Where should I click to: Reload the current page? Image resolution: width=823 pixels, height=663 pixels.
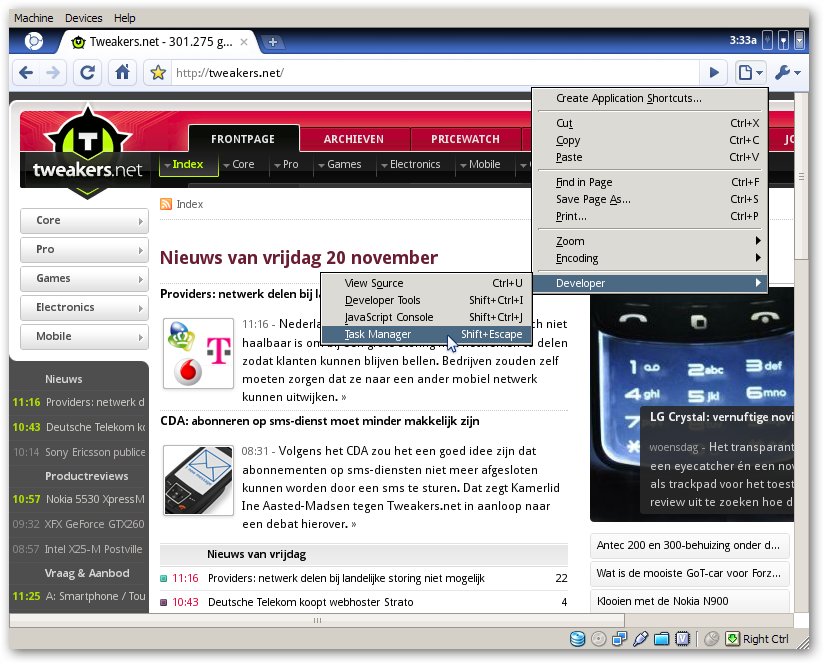(x=87, y=72)
